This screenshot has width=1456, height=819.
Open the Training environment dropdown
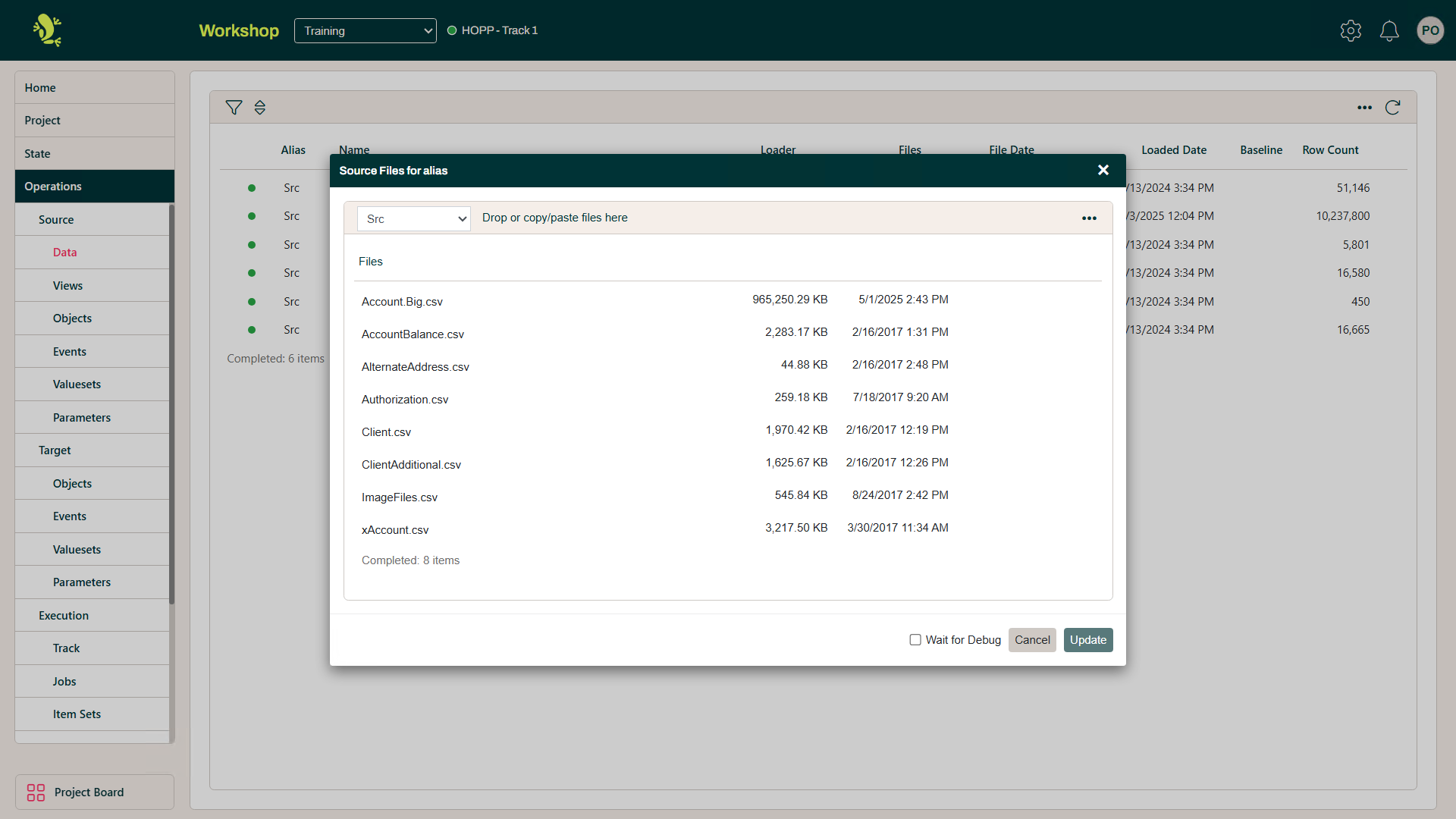365,30
